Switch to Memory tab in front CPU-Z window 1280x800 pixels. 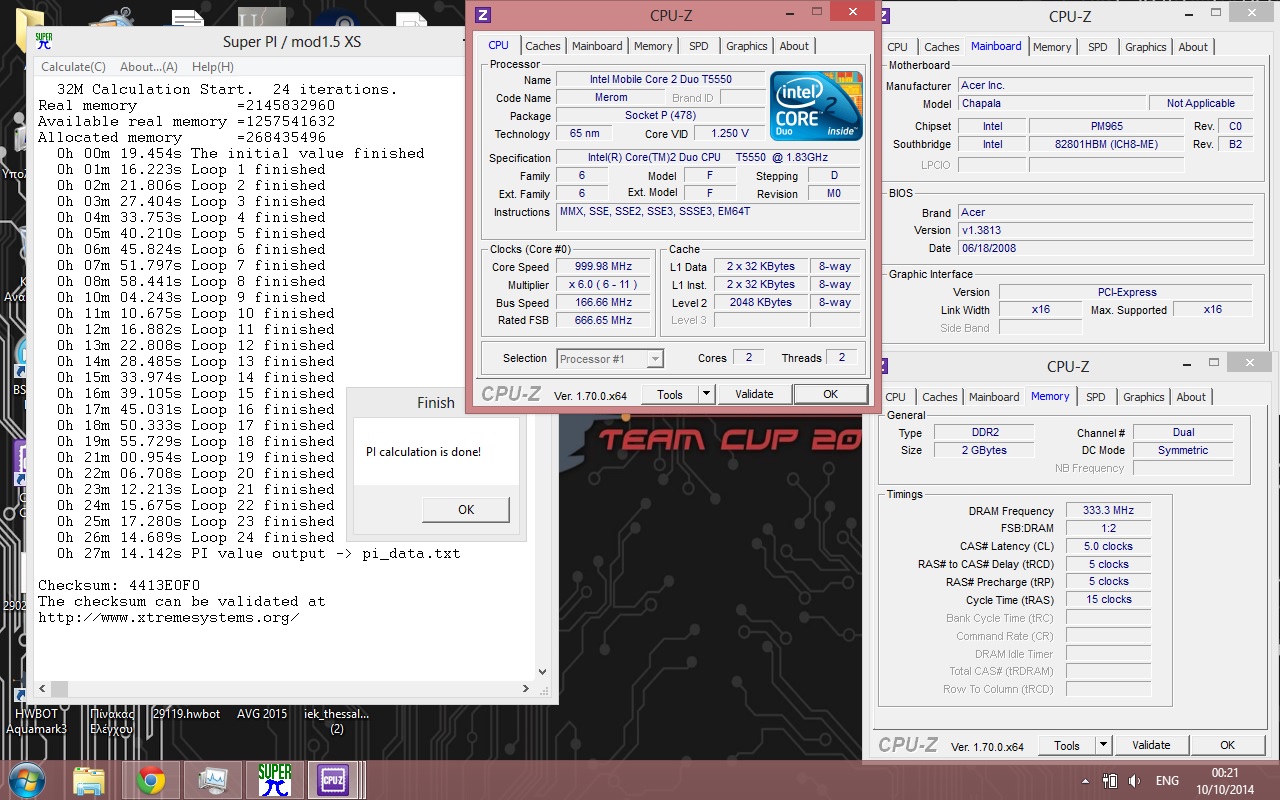(x=653, y=46)
